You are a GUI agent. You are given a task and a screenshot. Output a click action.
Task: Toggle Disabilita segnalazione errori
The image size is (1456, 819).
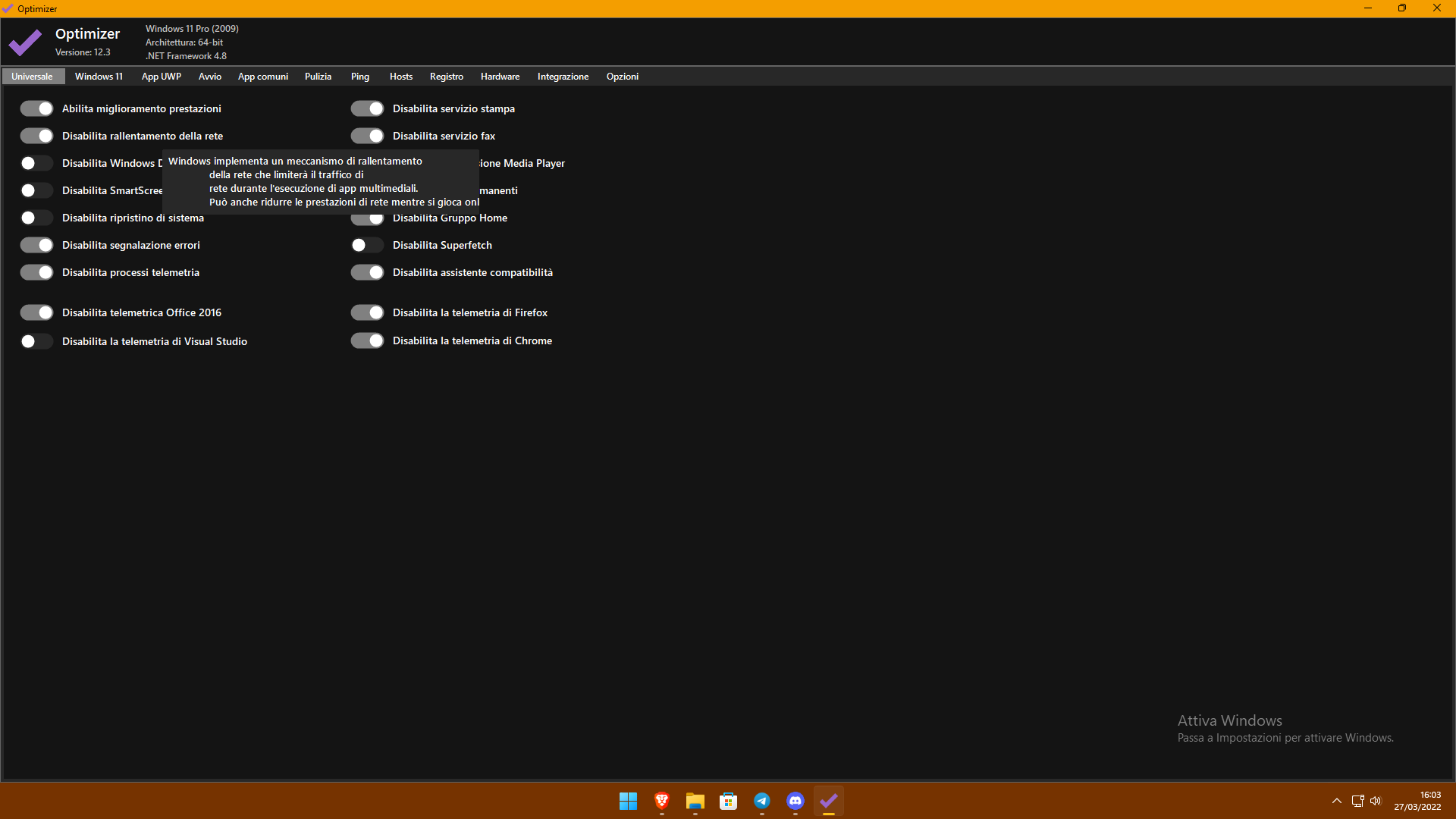[36, 245]
